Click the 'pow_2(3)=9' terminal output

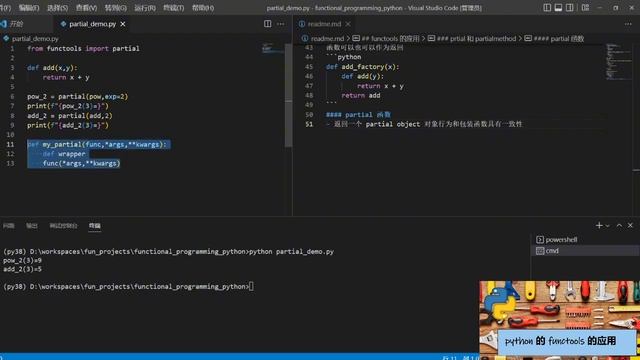[x=22, y=260]
